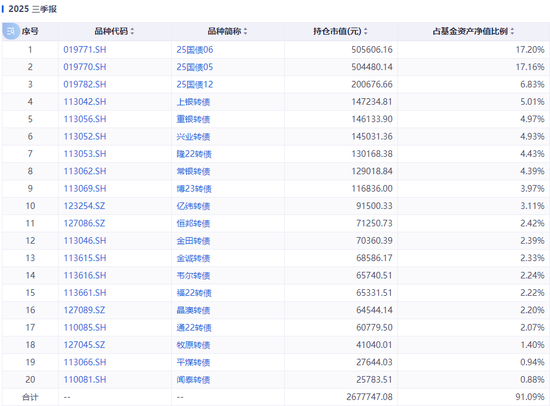Open bond code 113042.SH link
This screenshot has height=406, width=550.
[x=85, y=102]
